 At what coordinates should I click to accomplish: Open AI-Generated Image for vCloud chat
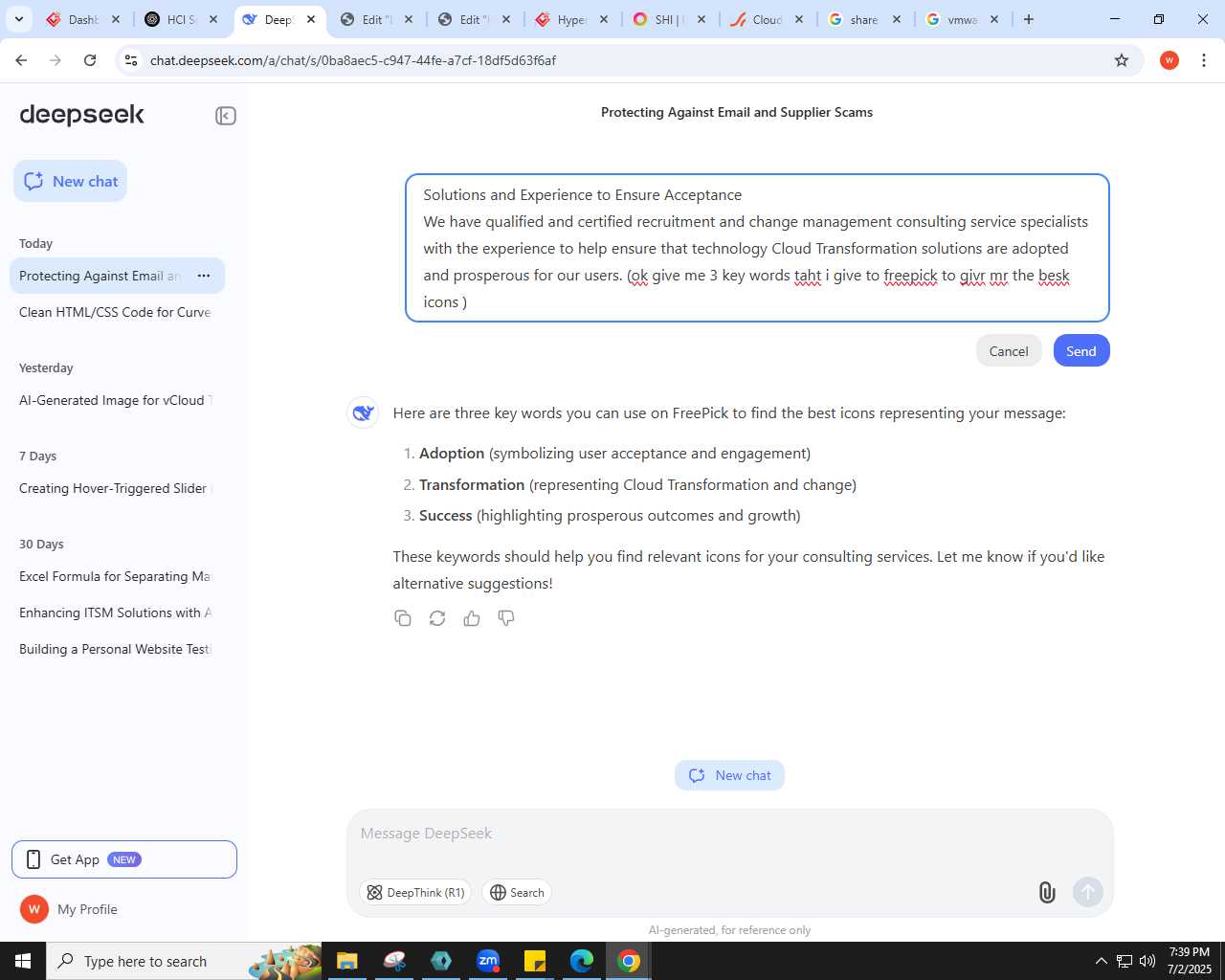coord(116,400)
